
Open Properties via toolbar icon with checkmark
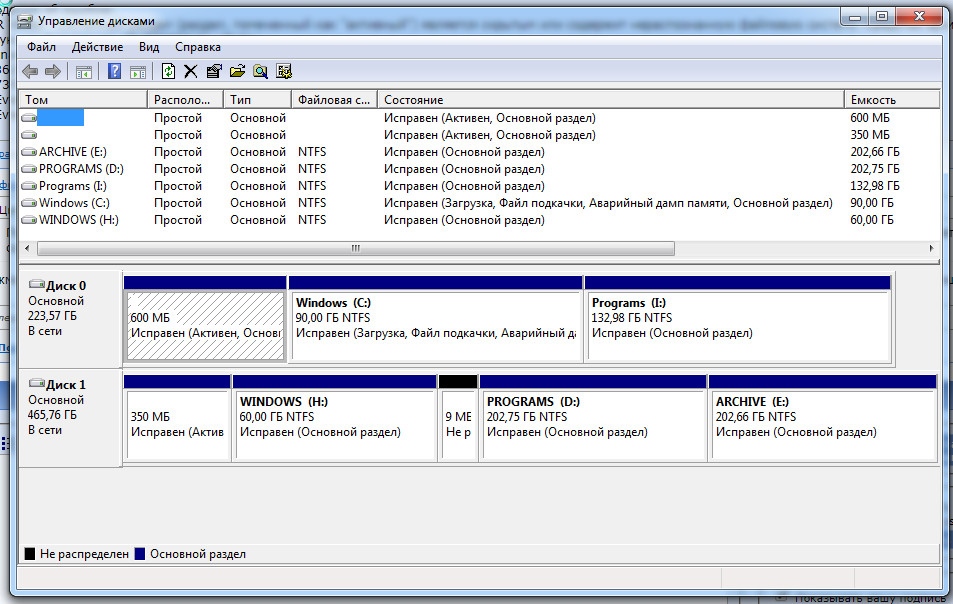pyautogui.click(x=213, y=71)
